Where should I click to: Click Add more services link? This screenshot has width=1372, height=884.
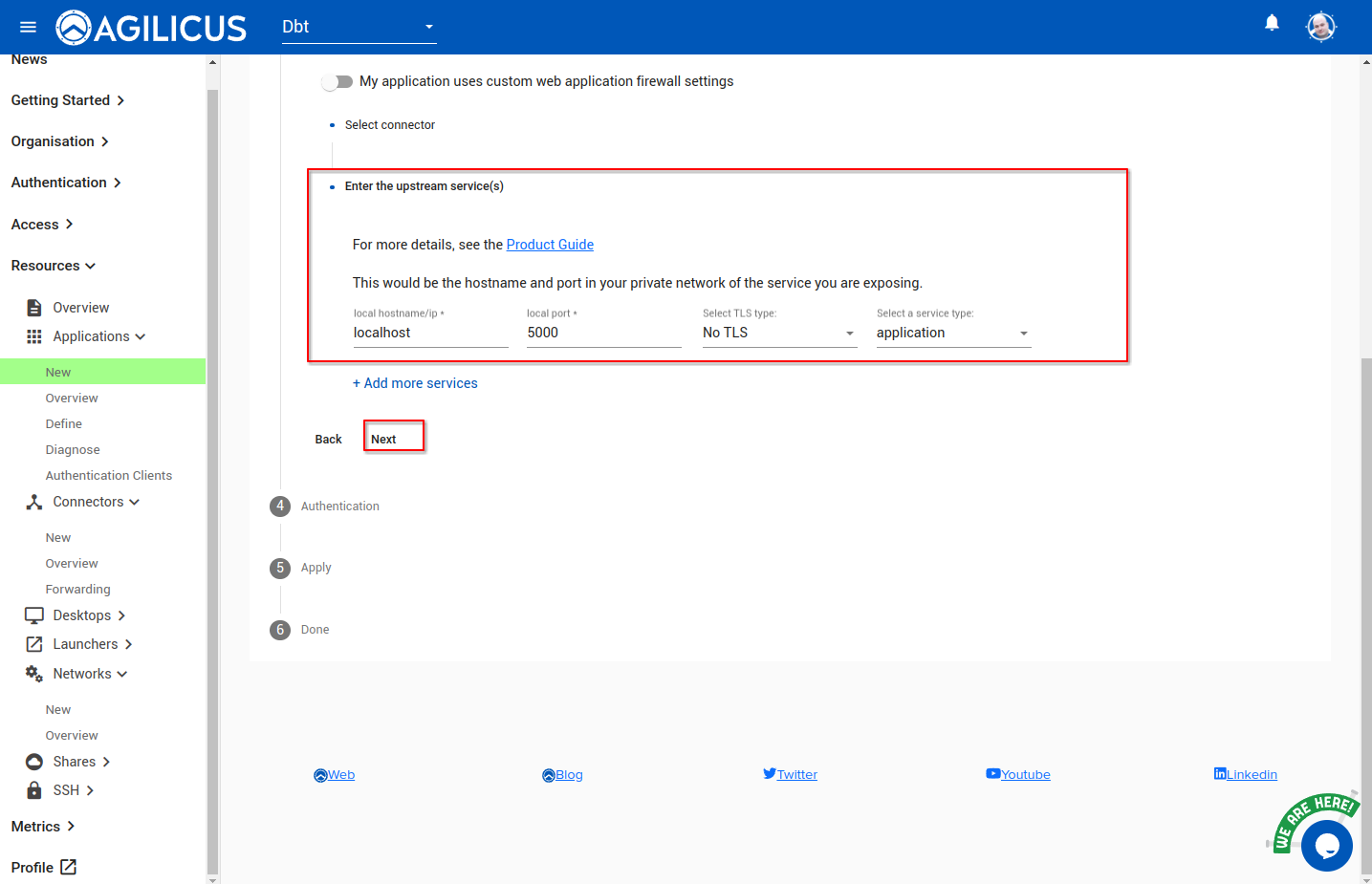point(415,383)
